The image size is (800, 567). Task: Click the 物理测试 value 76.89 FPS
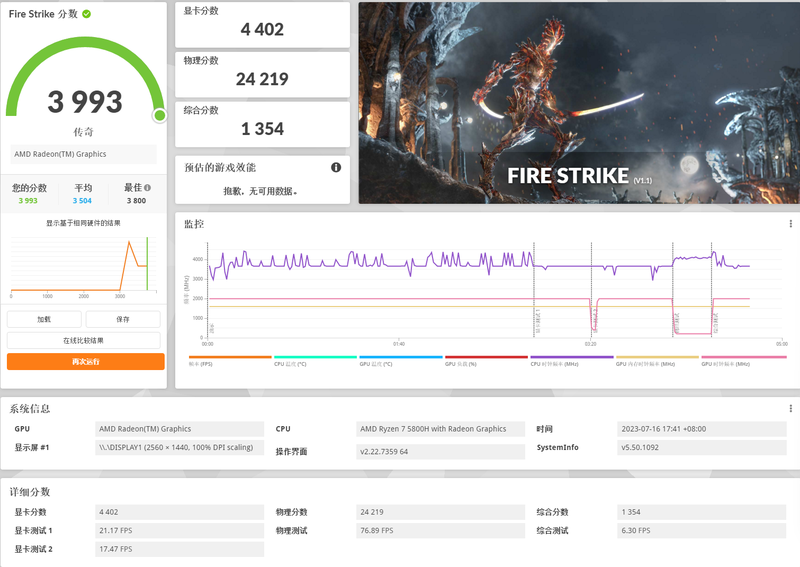[441, 531]
